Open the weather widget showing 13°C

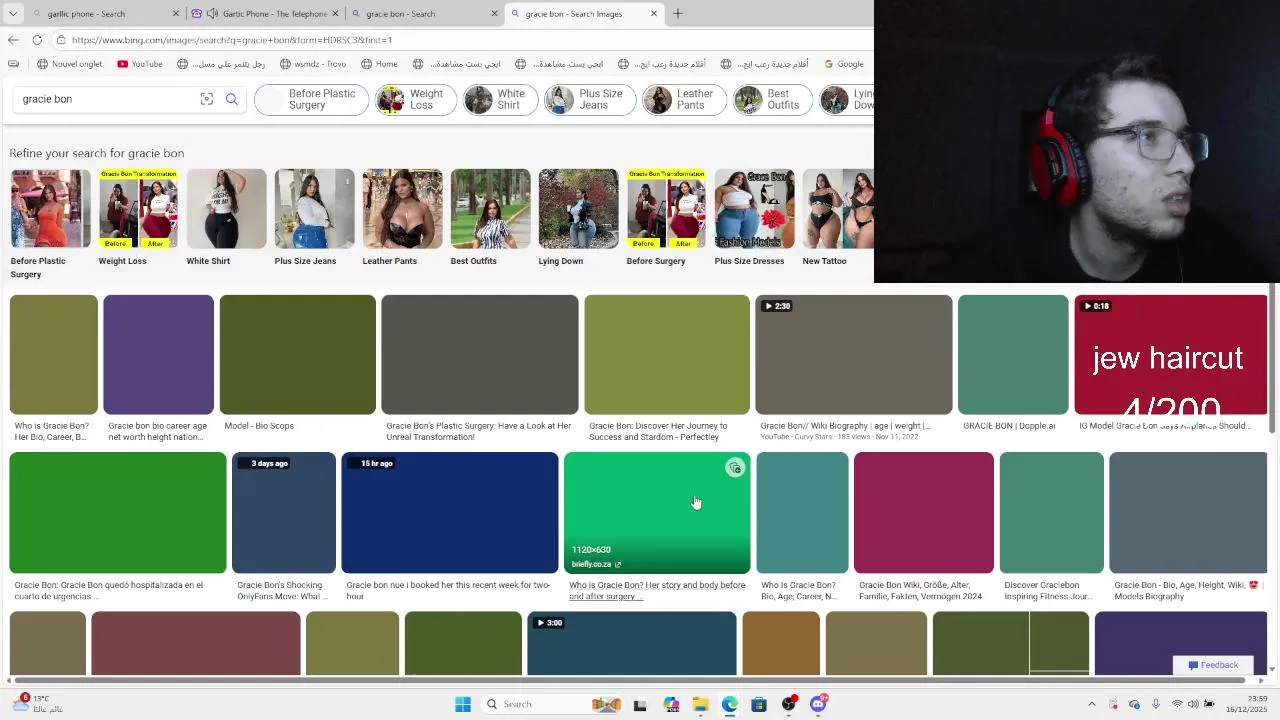(38, 704)
